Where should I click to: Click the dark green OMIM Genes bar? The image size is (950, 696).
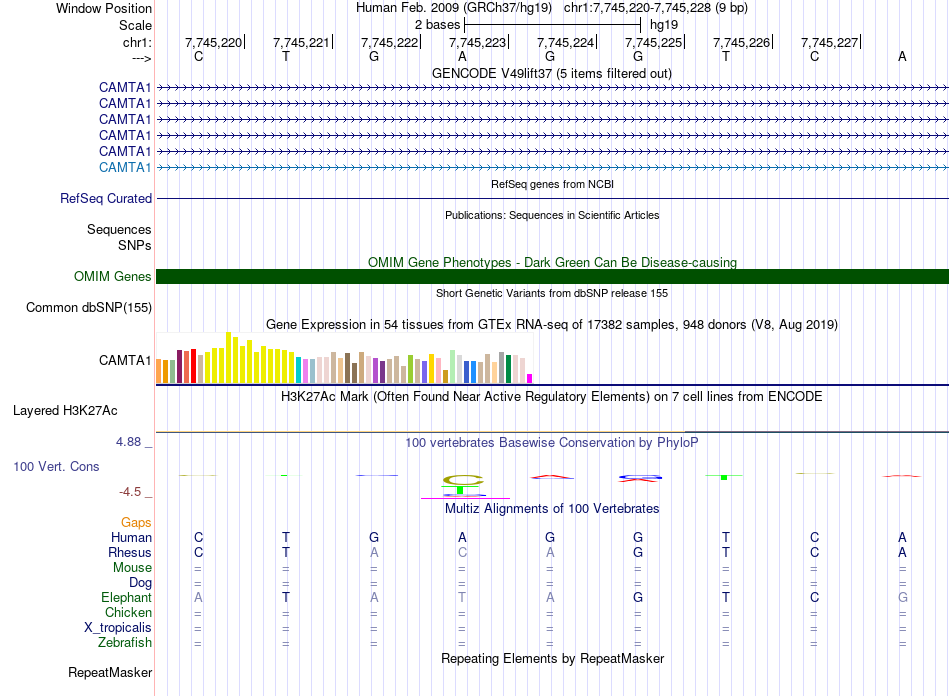[x=552, y=277]
